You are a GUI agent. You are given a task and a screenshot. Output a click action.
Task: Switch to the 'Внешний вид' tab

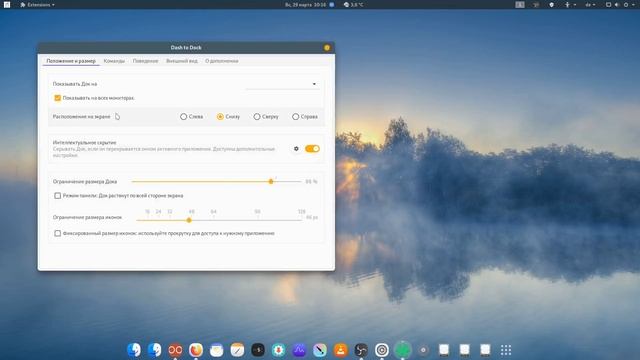[x=182, y=61]
